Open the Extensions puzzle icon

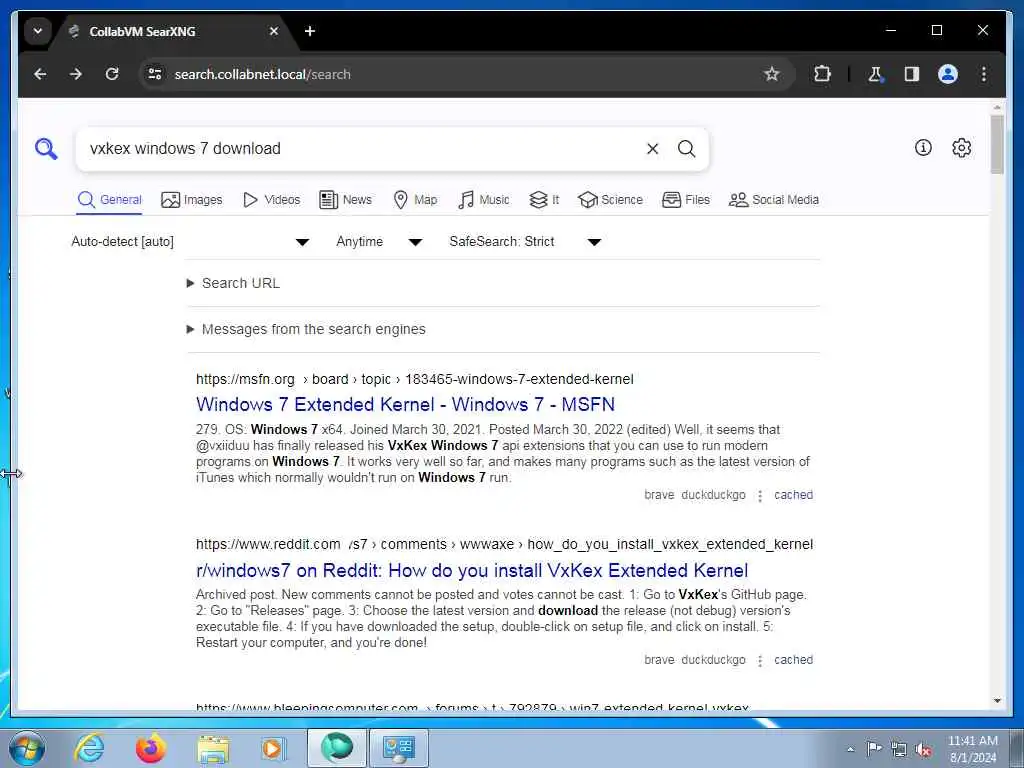click(x=822, y=74)
